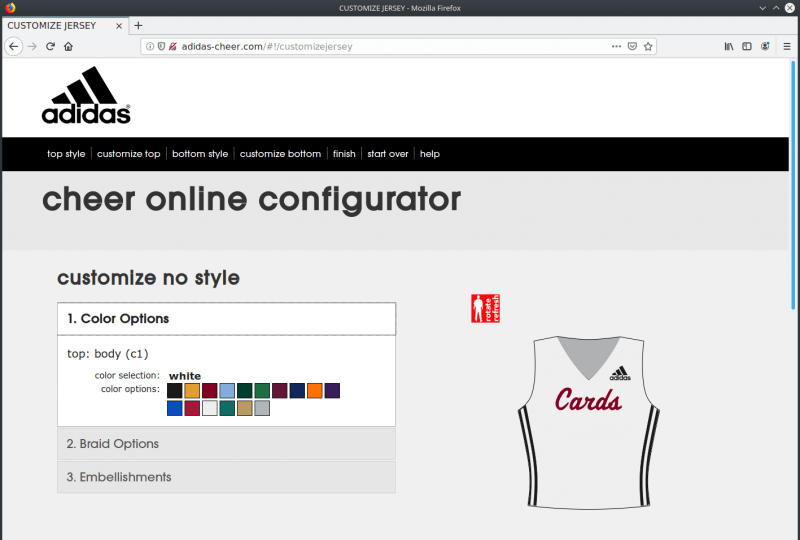Click start over in navigation

pyautogui.click(x=388, y=154)
